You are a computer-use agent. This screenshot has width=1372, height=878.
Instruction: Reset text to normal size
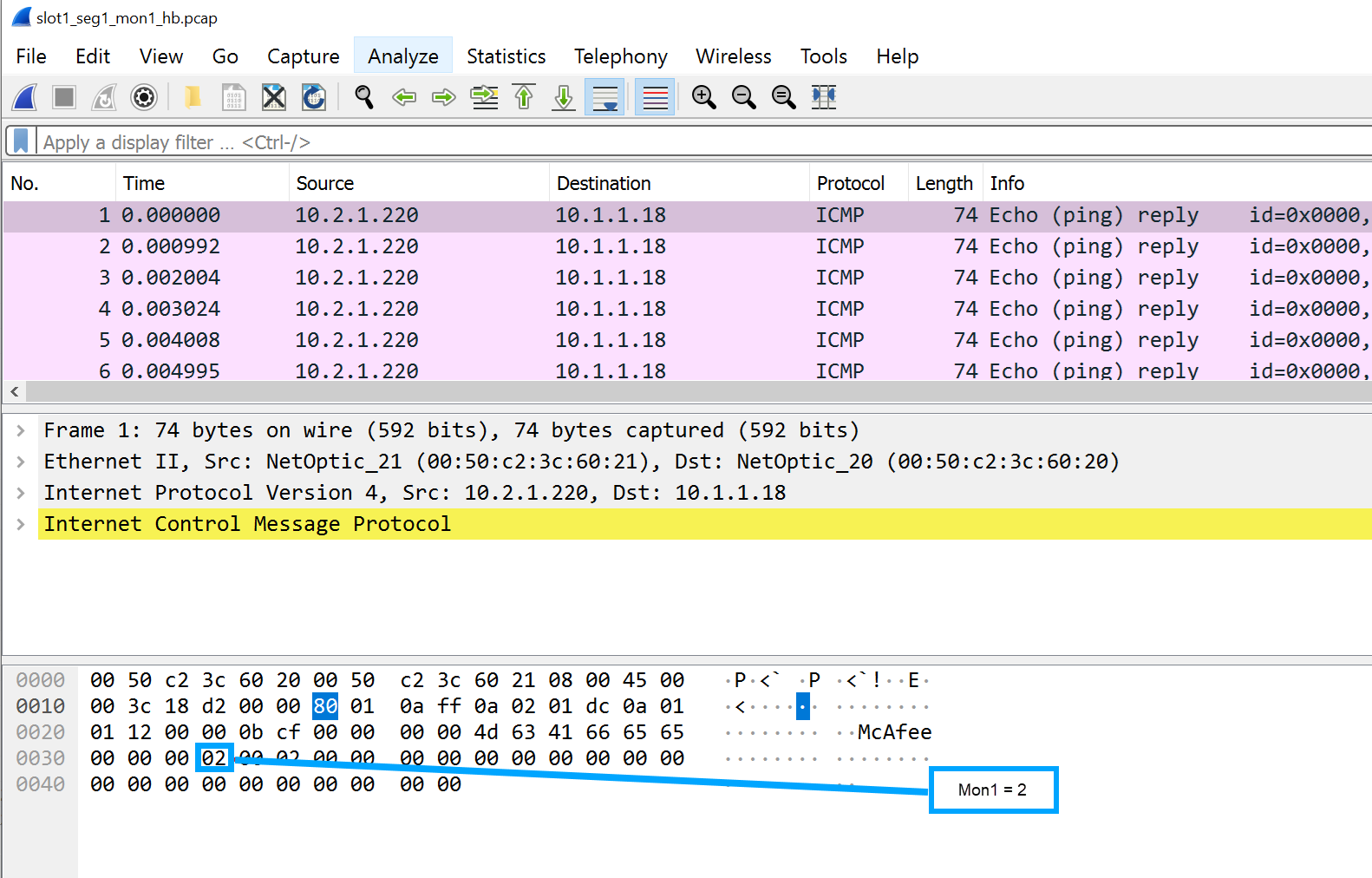pyautogui.click(x=784, y=97)
